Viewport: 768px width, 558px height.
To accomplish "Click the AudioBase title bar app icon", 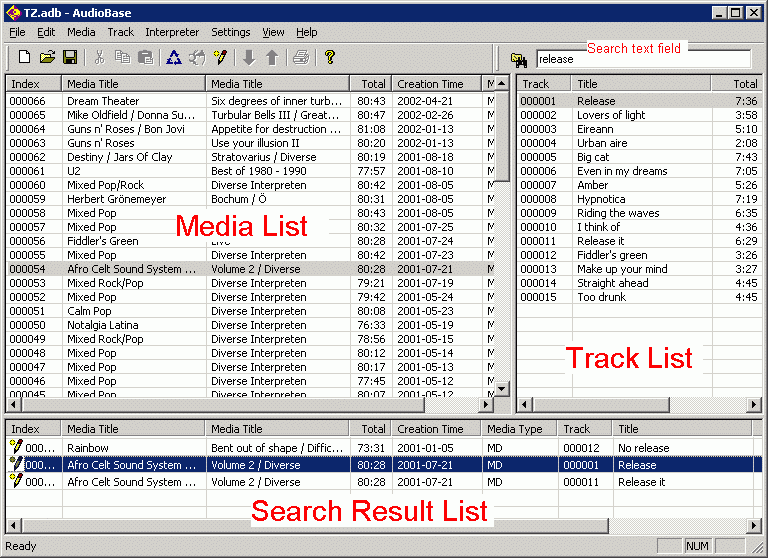I will 13,13.
